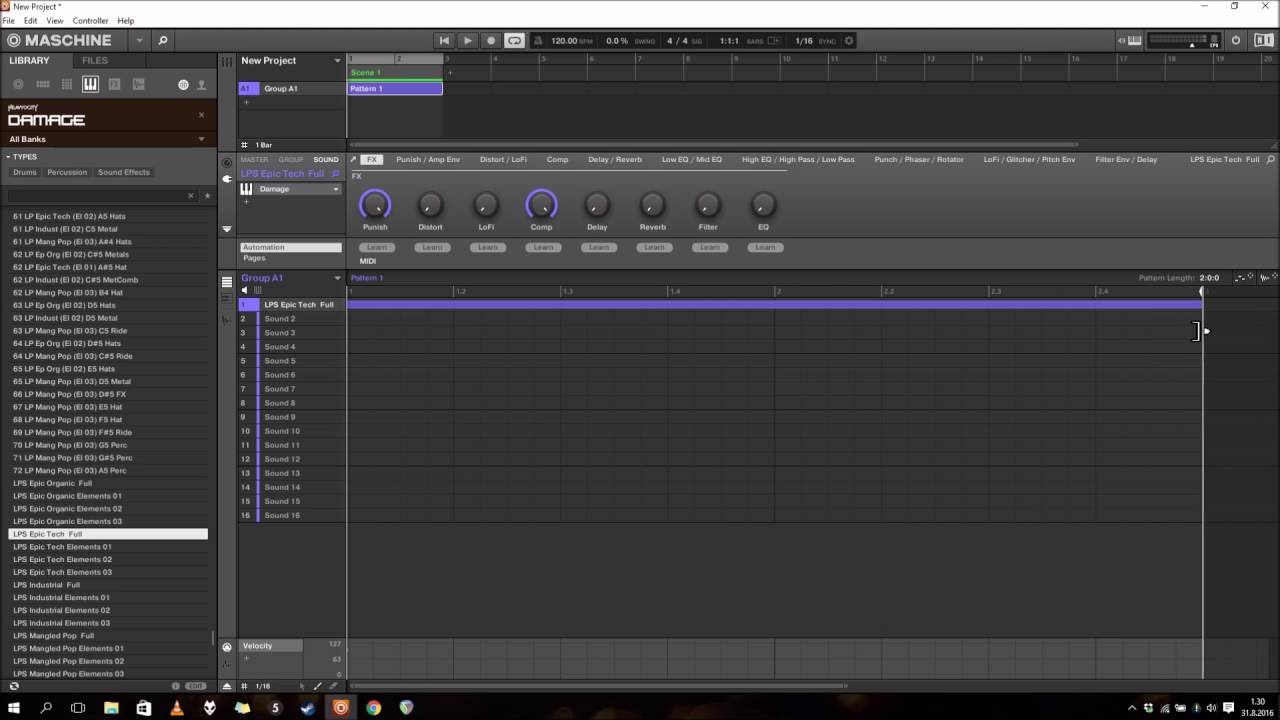This screenshot has height=720, width=1280.
Task: Filter by the Drums type tag
Action: click(x=25, y=172)
